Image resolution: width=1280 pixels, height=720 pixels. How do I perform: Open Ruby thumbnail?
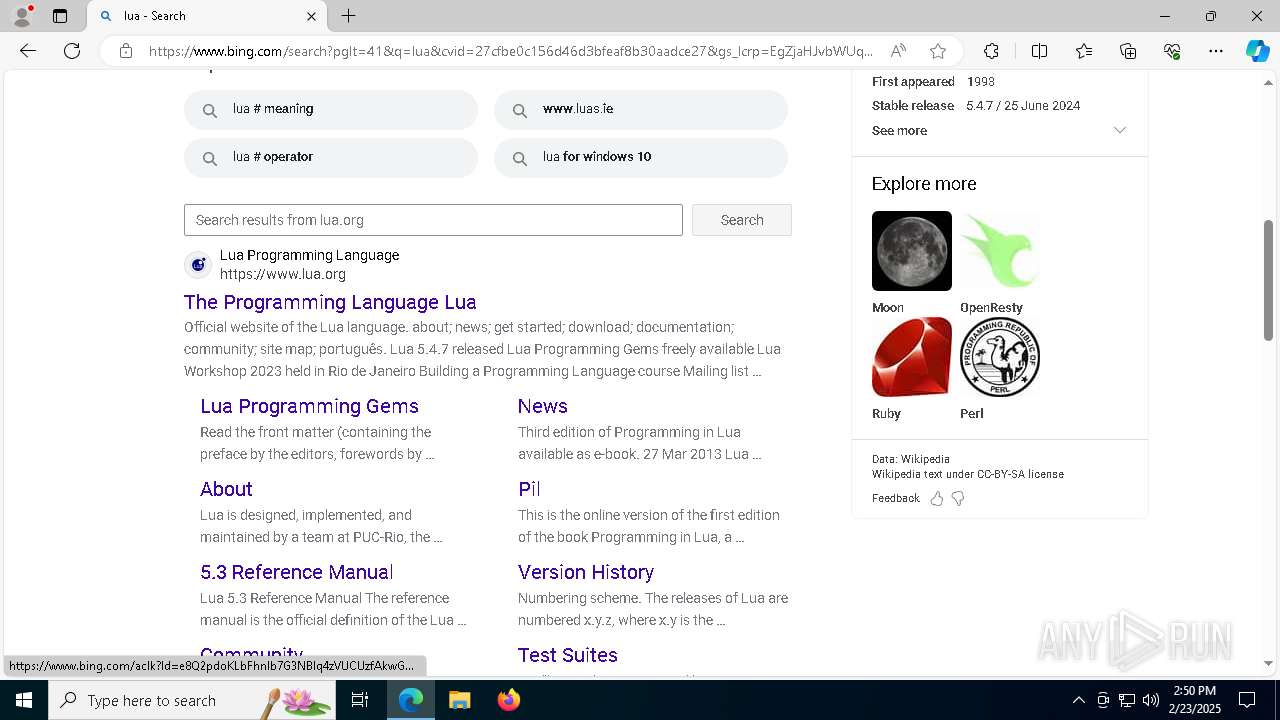(912, 357)
